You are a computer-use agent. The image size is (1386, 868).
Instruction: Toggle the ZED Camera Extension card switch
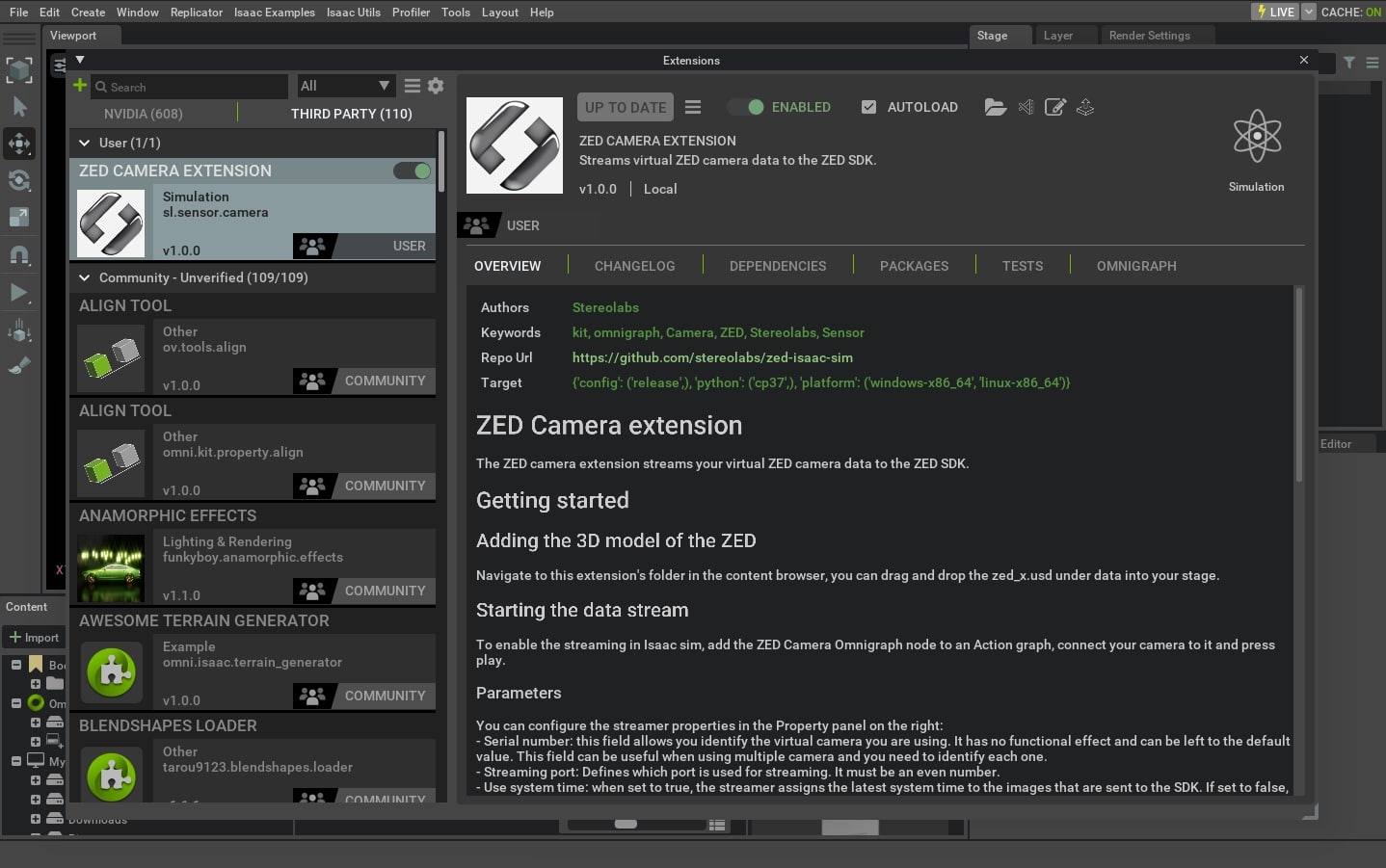click(x=412, y=171)
